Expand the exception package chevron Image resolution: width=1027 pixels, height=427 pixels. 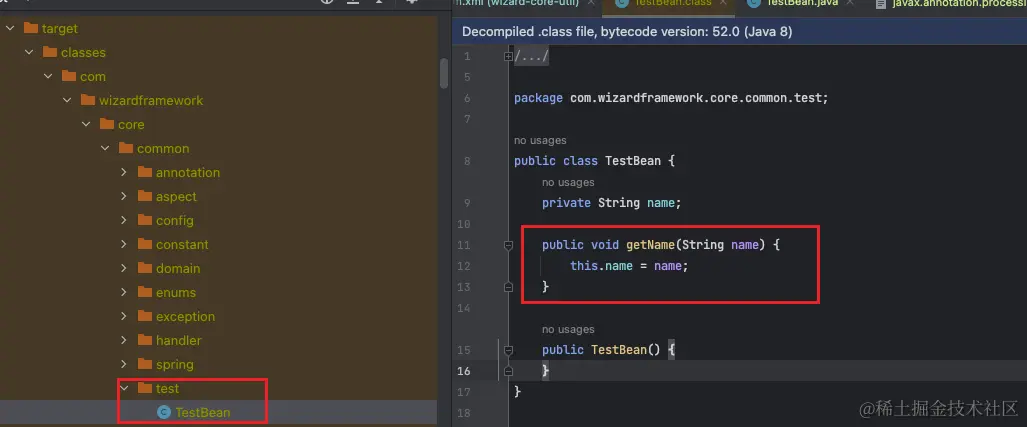click(x=124, y=316)
